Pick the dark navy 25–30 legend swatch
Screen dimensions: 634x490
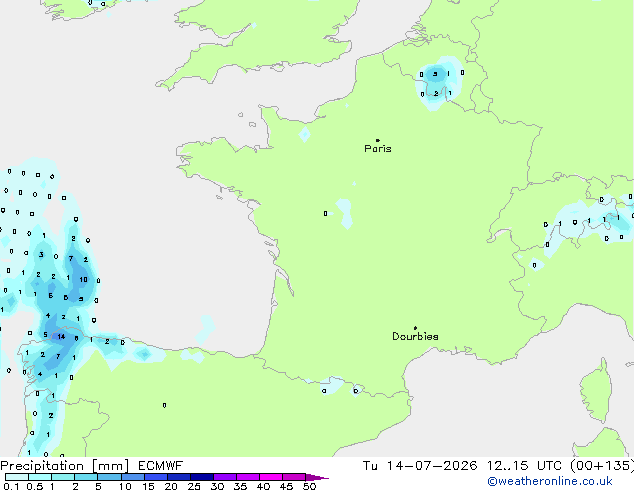tap(202, 477)
